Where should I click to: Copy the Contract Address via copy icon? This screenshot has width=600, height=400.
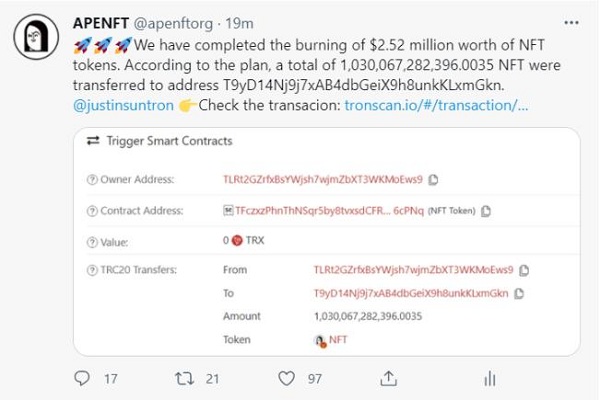pos(486,211)
